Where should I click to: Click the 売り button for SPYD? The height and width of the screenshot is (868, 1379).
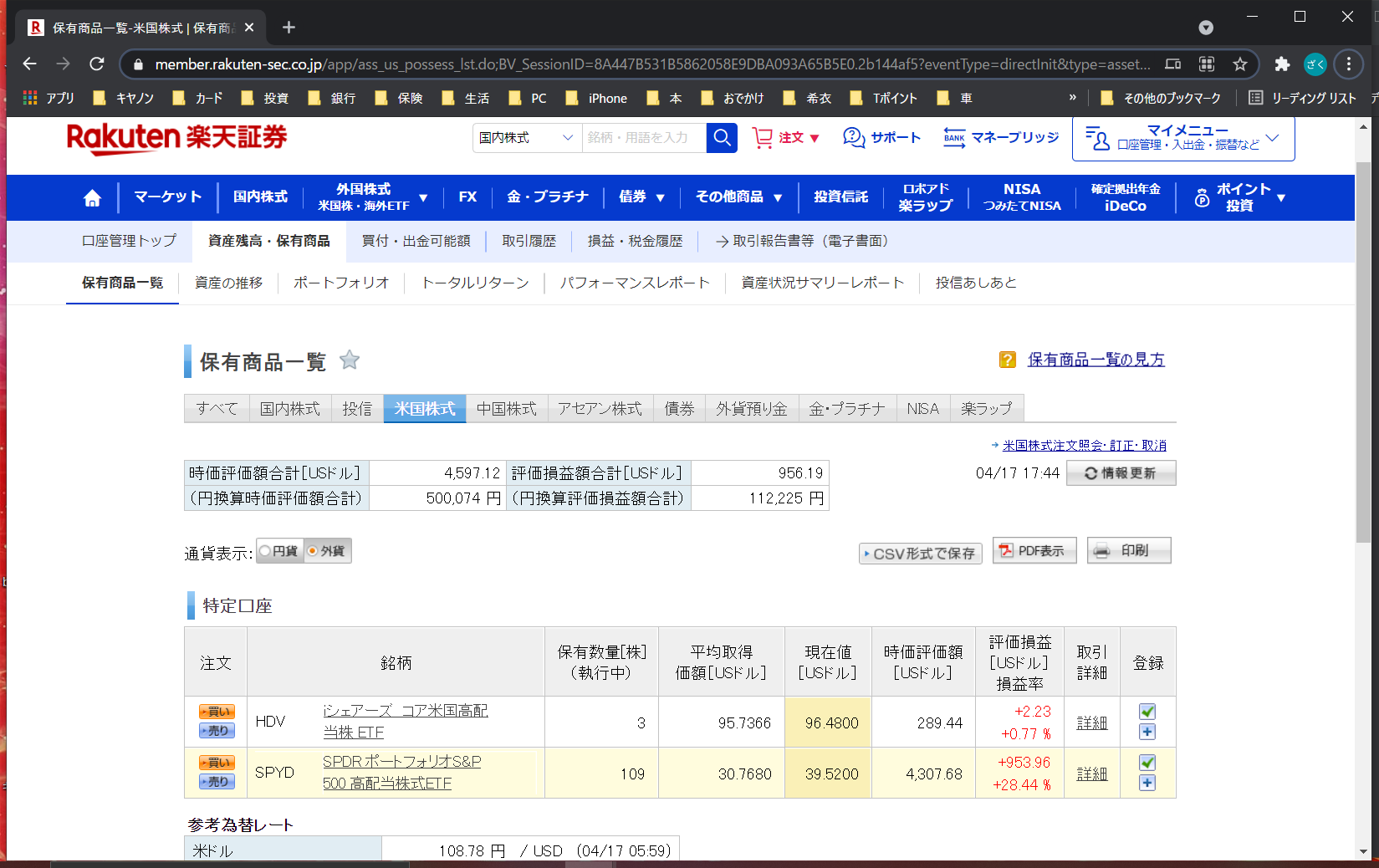(x=217, y=782)
